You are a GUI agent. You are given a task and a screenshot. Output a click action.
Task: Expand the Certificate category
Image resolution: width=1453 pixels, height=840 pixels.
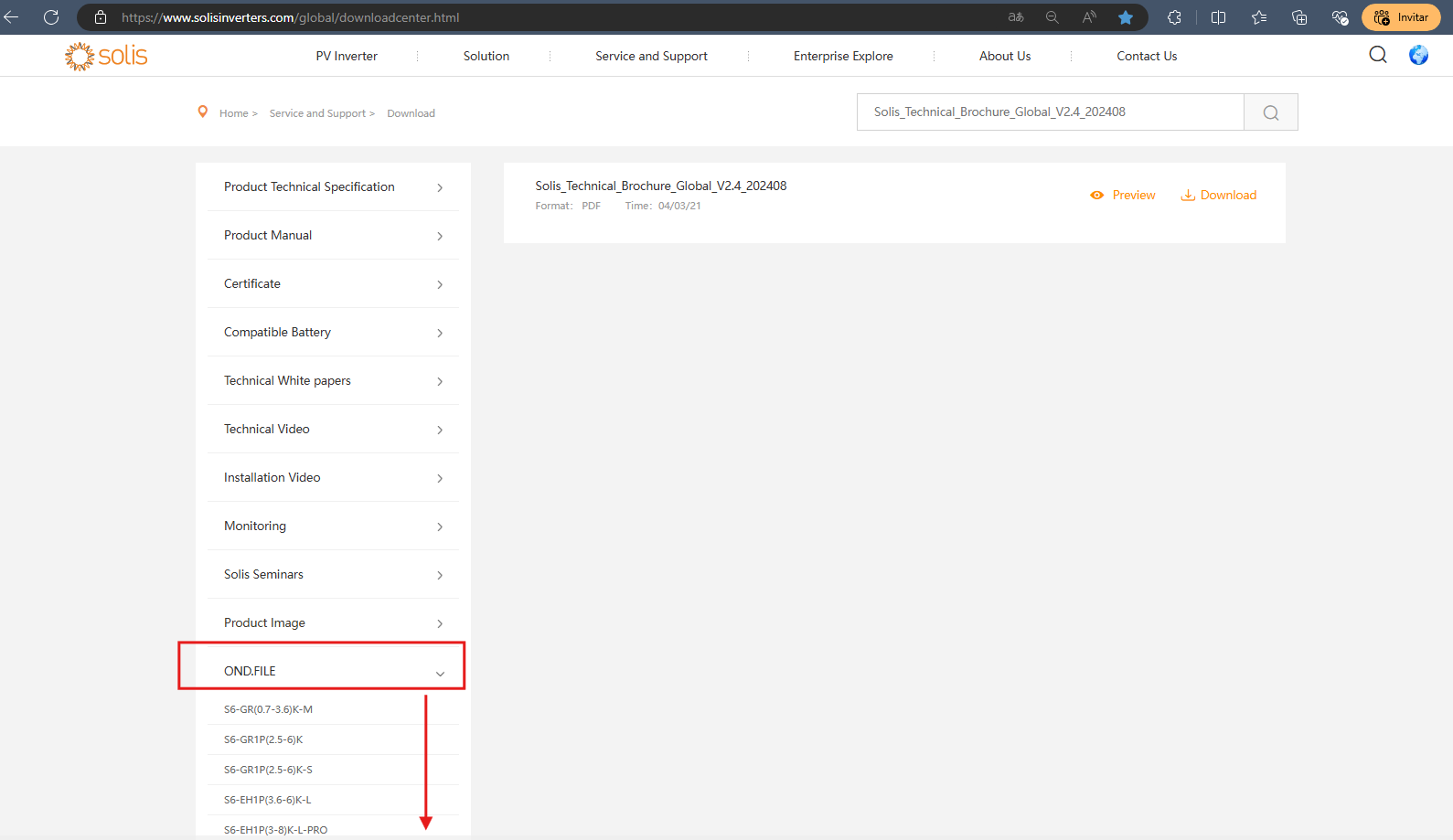point(333,283)
